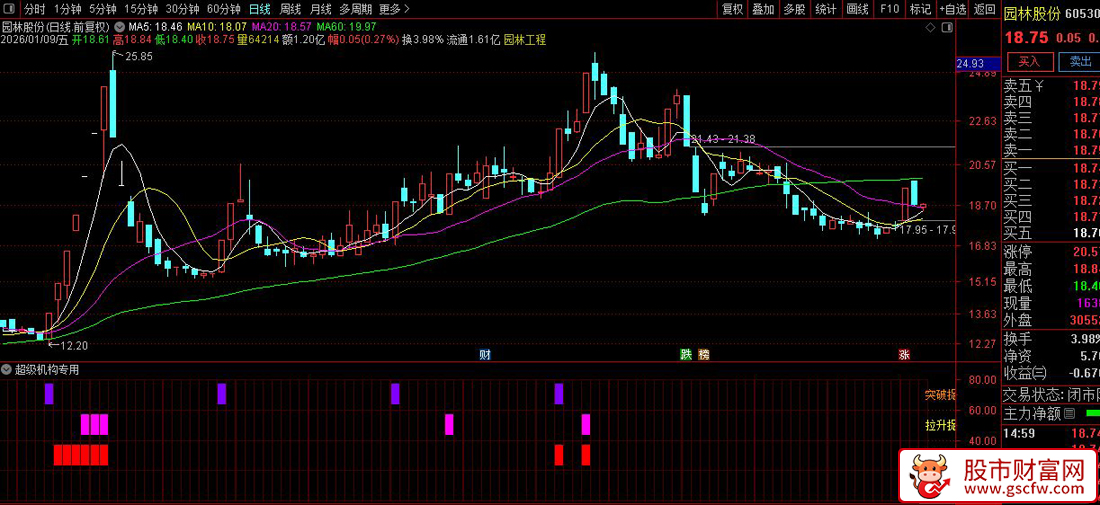Click the 跌 marker on the chart bottom
The width and height of the screenshot is (1100, 505).
(x=686, y=355)
